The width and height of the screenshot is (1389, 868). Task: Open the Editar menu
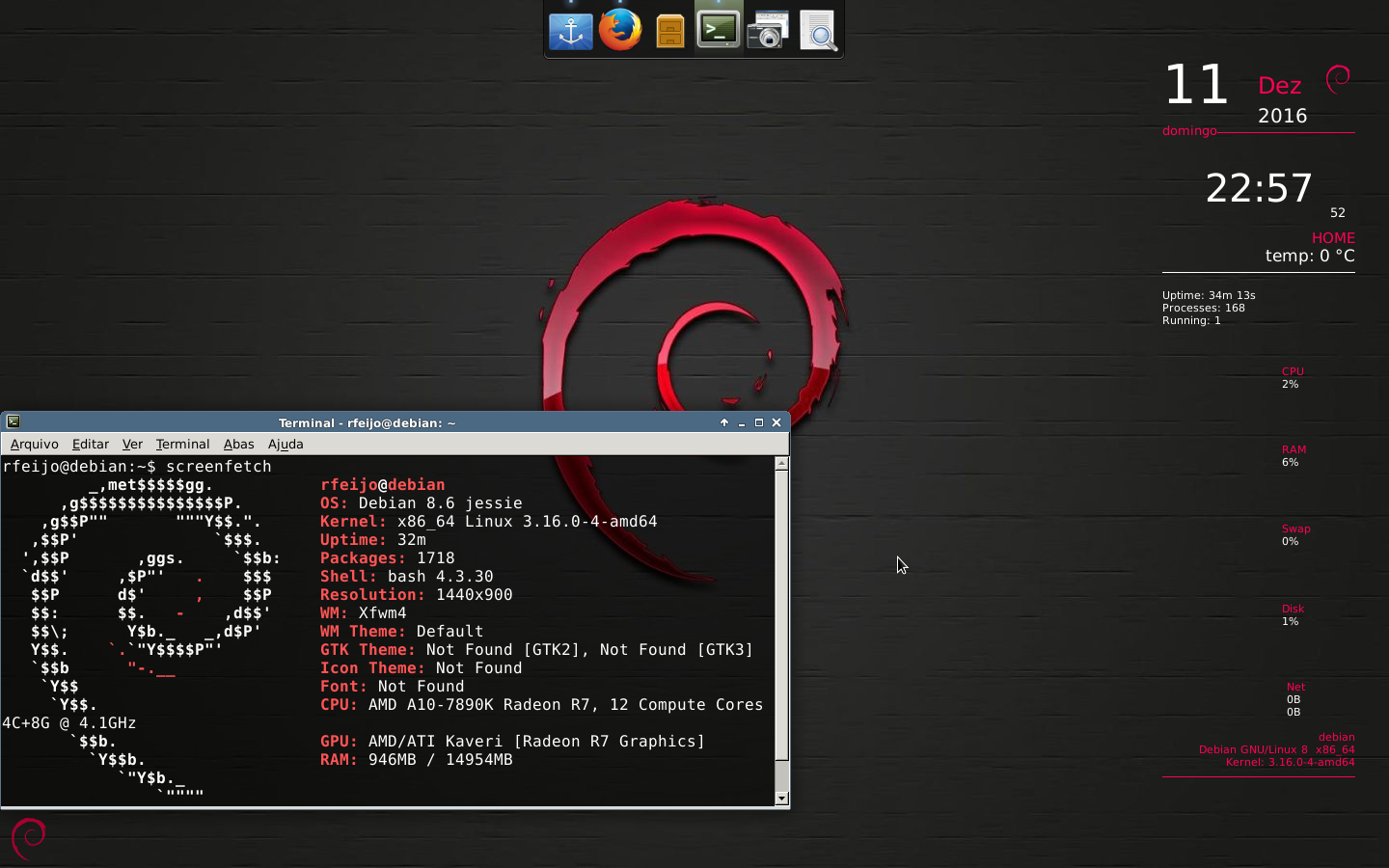click(91, 444)
